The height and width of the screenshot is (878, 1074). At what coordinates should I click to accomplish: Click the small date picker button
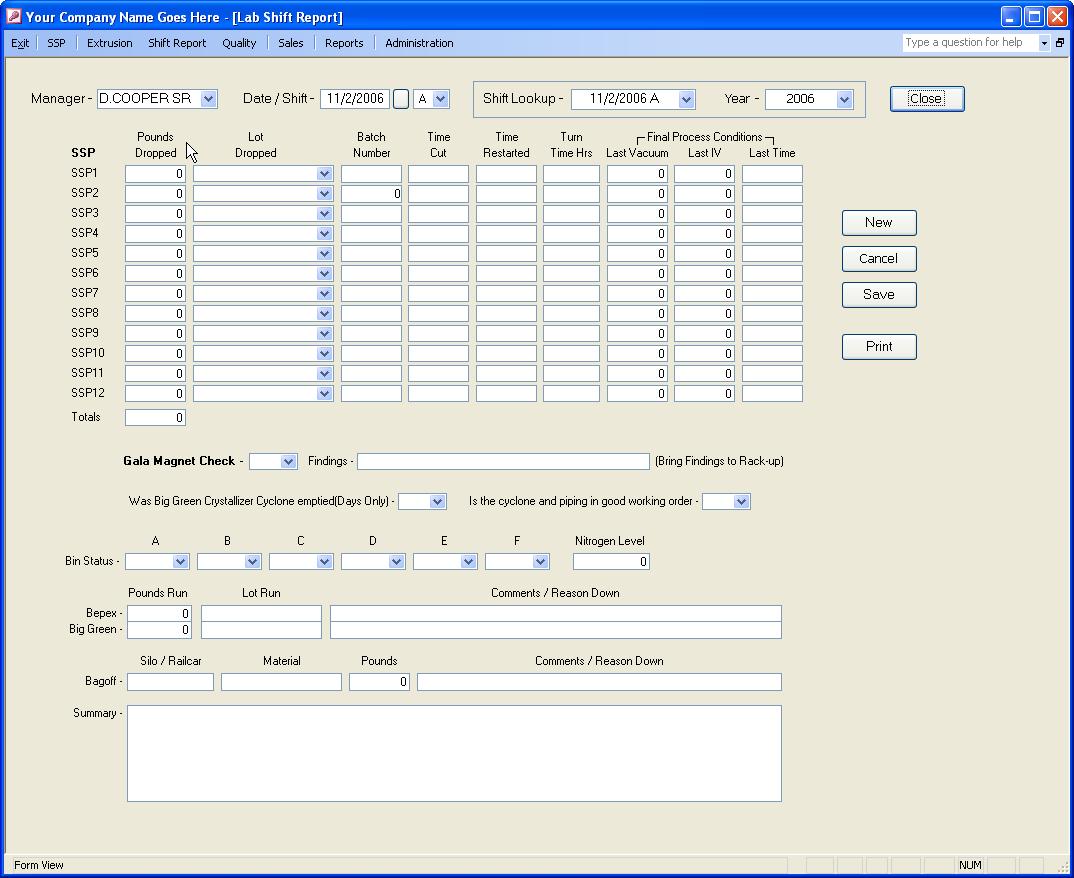400,99
